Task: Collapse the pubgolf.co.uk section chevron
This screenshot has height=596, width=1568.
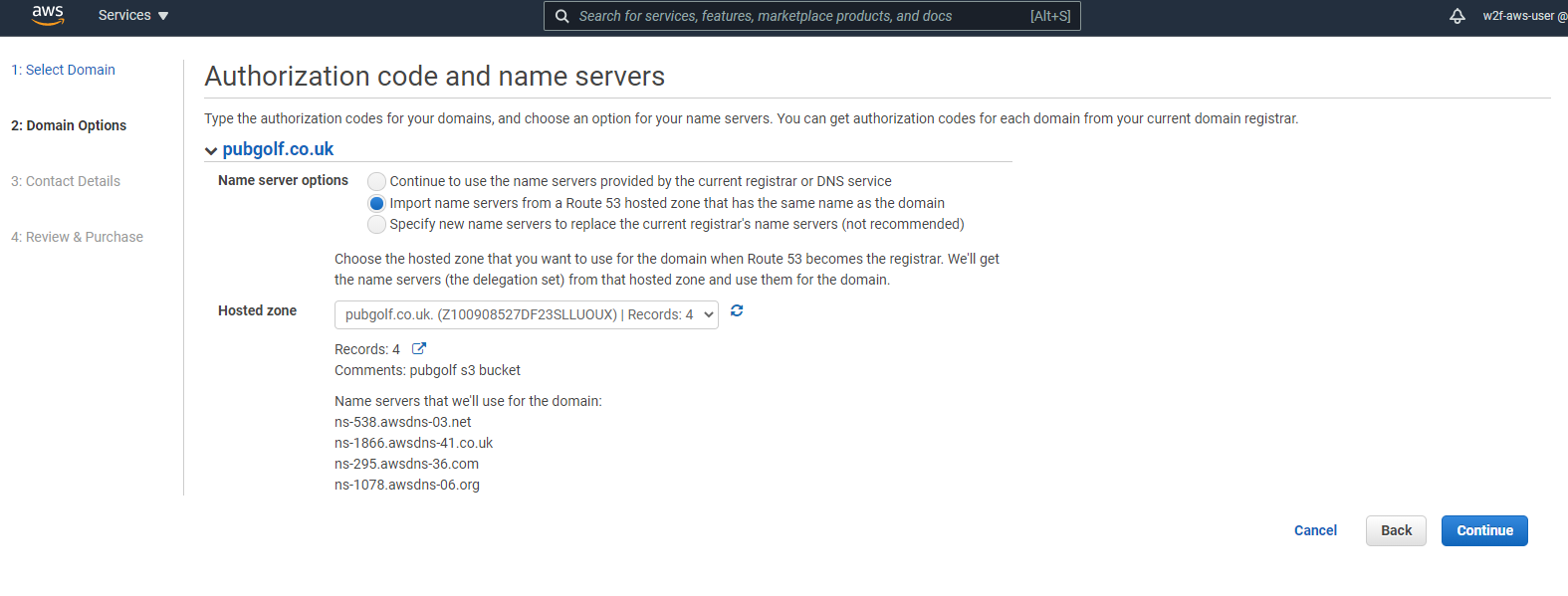Action: [x=211, y=151]
